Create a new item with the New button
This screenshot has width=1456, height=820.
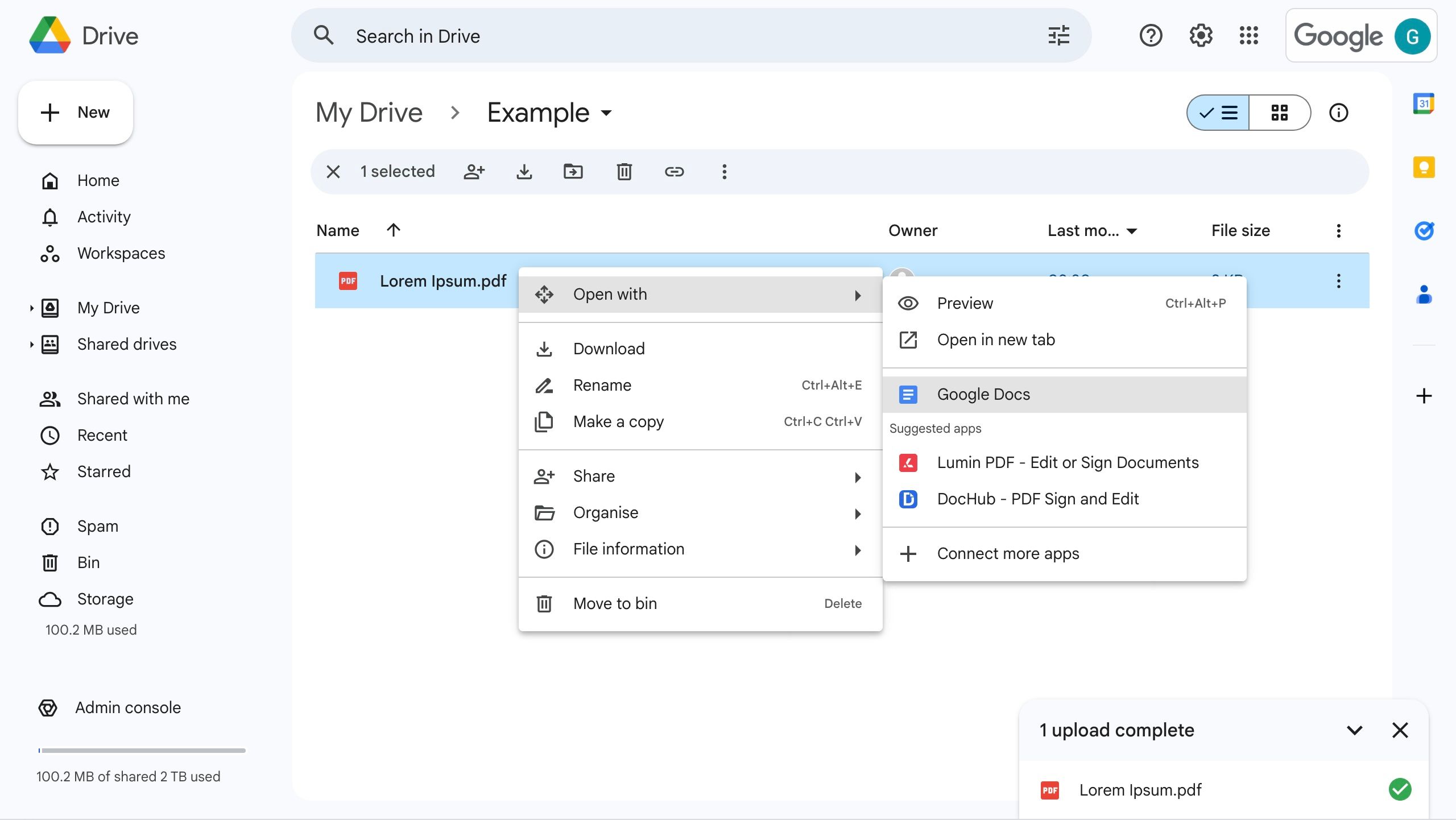[76, 112]
